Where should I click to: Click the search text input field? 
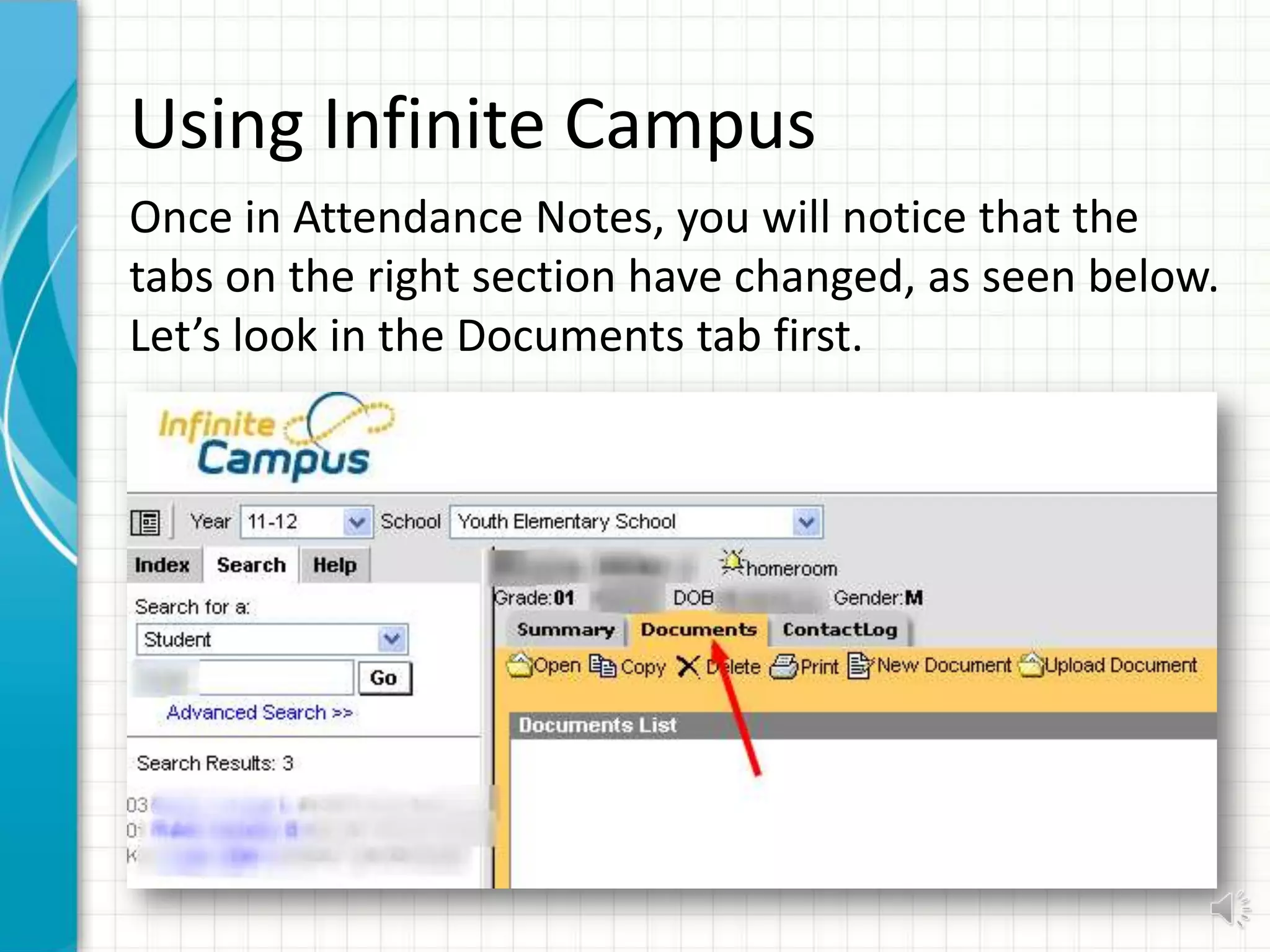point(244,677)
